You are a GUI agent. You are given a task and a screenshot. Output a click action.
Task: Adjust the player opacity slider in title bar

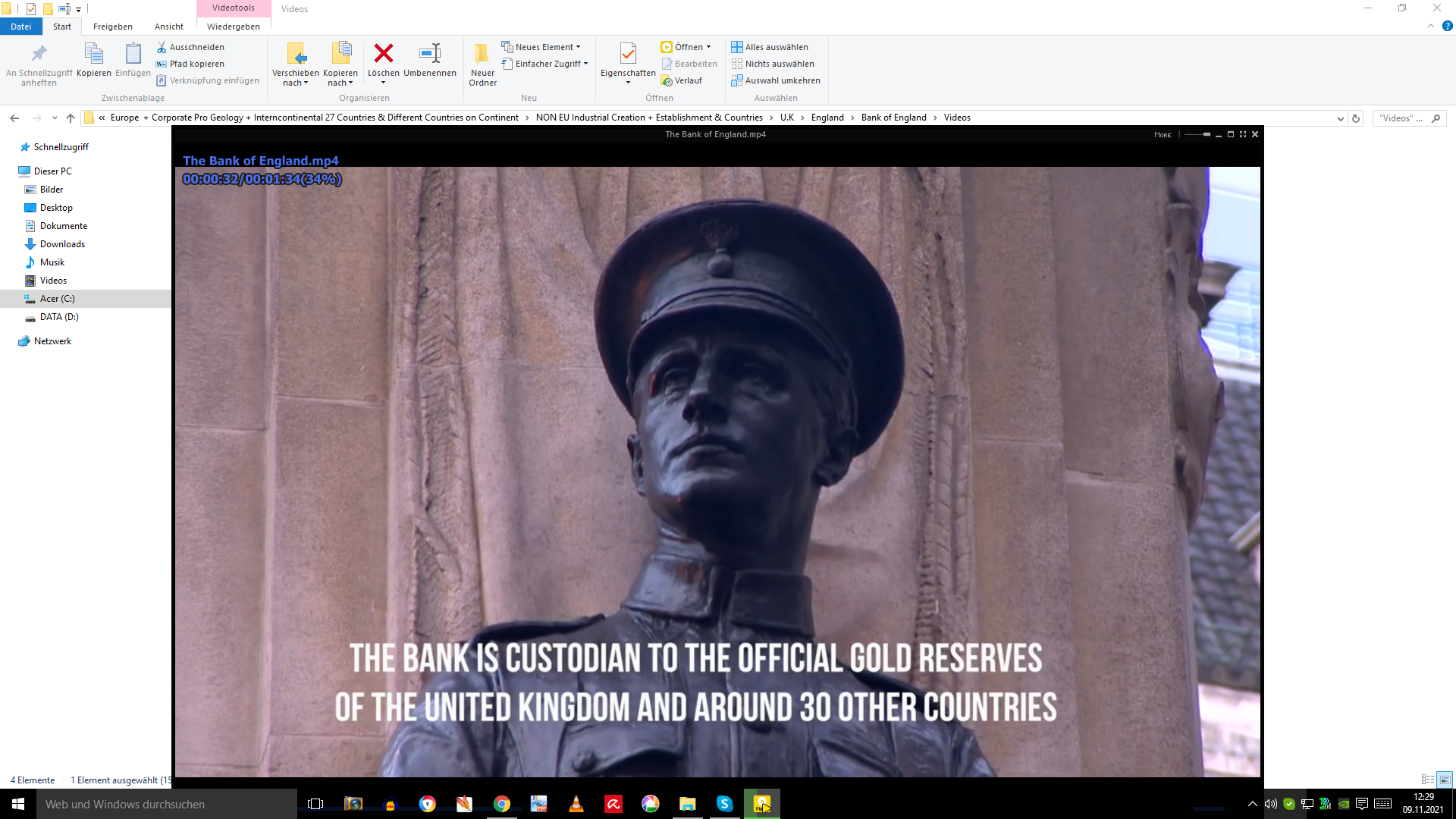[x=1197, y=134]
